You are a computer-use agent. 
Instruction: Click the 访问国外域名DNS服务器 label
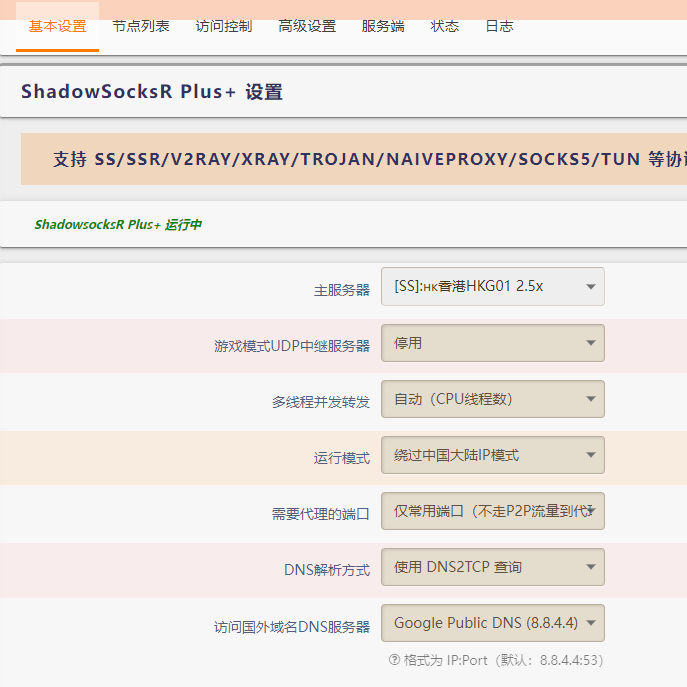292,627
